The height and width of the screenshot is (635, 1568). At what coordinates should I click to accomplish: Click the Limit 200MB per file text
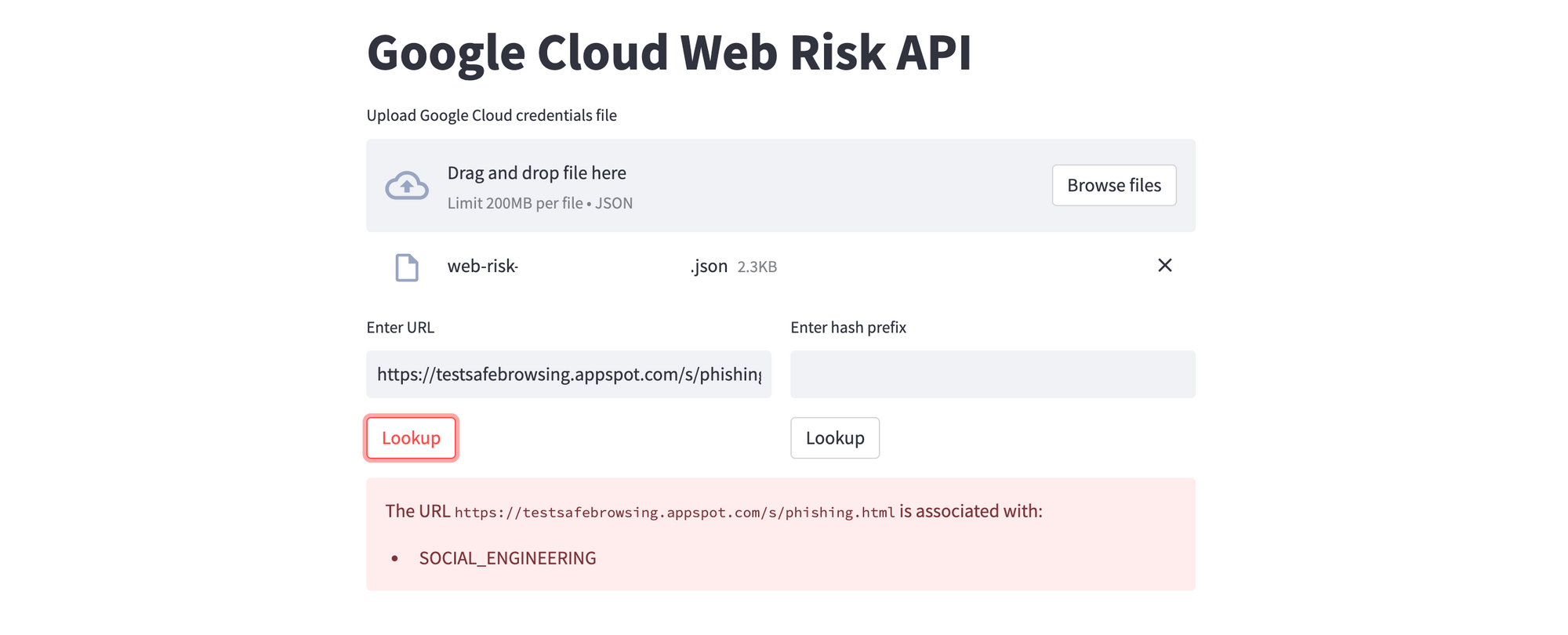540,203
